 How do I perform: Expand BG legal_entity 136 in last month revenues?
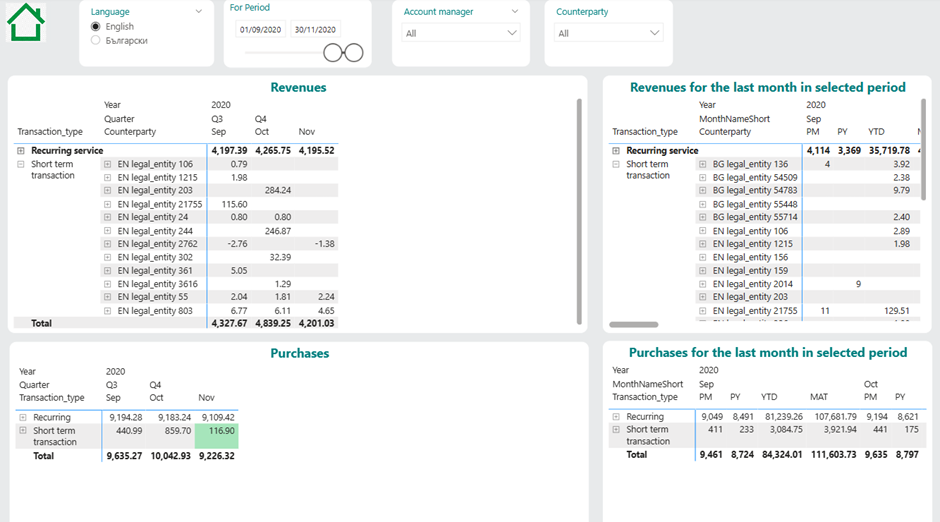coord(703,164)
